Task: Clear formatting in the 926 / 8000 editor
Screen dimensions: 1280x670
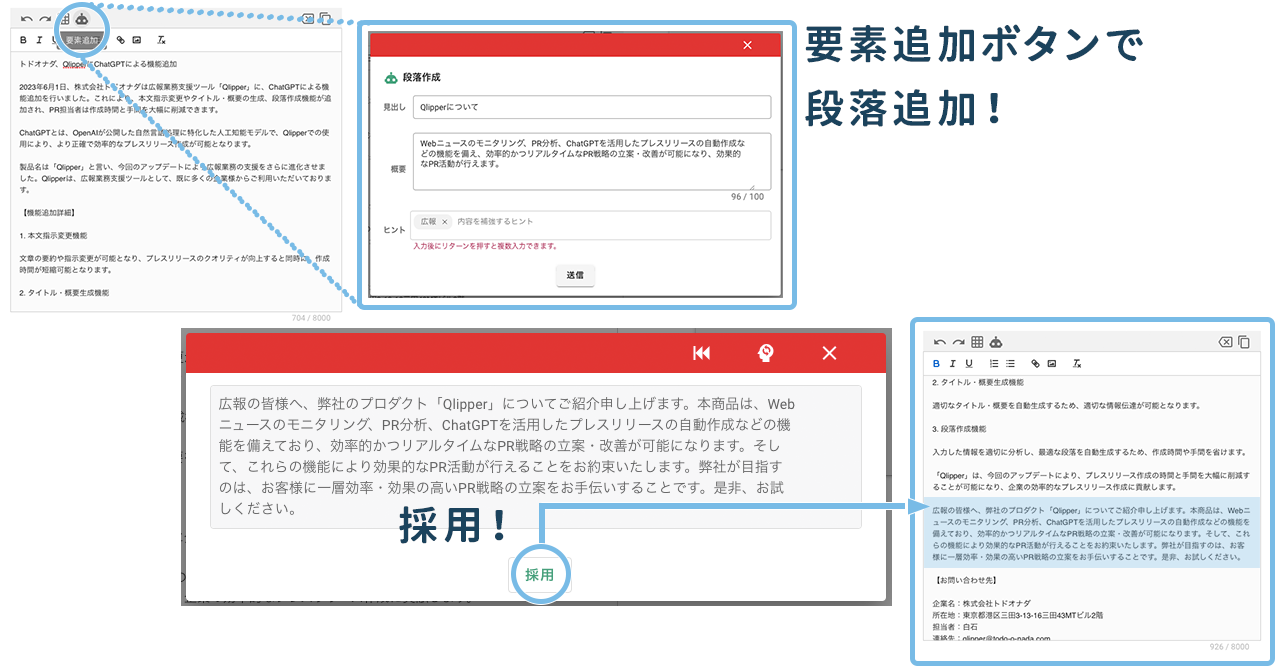Action: (1077, 363)
